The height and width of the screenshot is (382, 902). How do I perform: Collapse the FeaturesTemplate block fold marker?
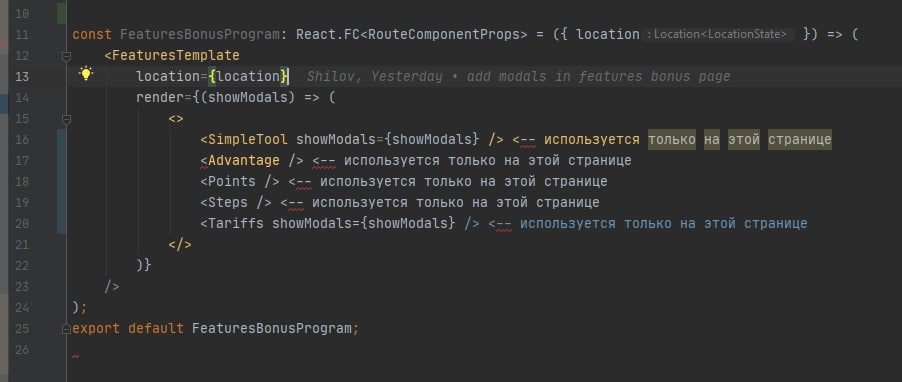(66, 56)
